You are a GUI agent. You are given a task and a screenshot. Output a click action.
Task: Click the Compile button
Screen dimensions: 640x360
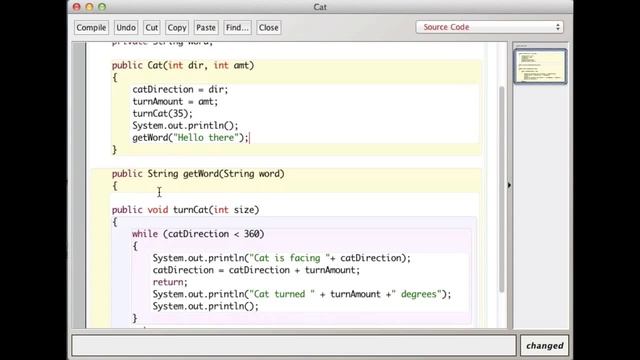[x=91, y=28]
